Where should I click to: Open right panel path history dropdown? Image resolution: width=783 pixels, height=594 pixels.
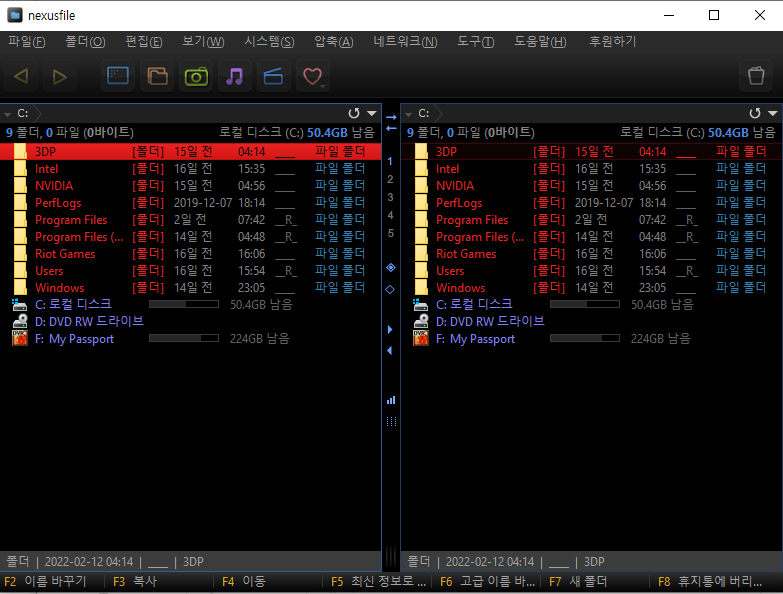773,113
